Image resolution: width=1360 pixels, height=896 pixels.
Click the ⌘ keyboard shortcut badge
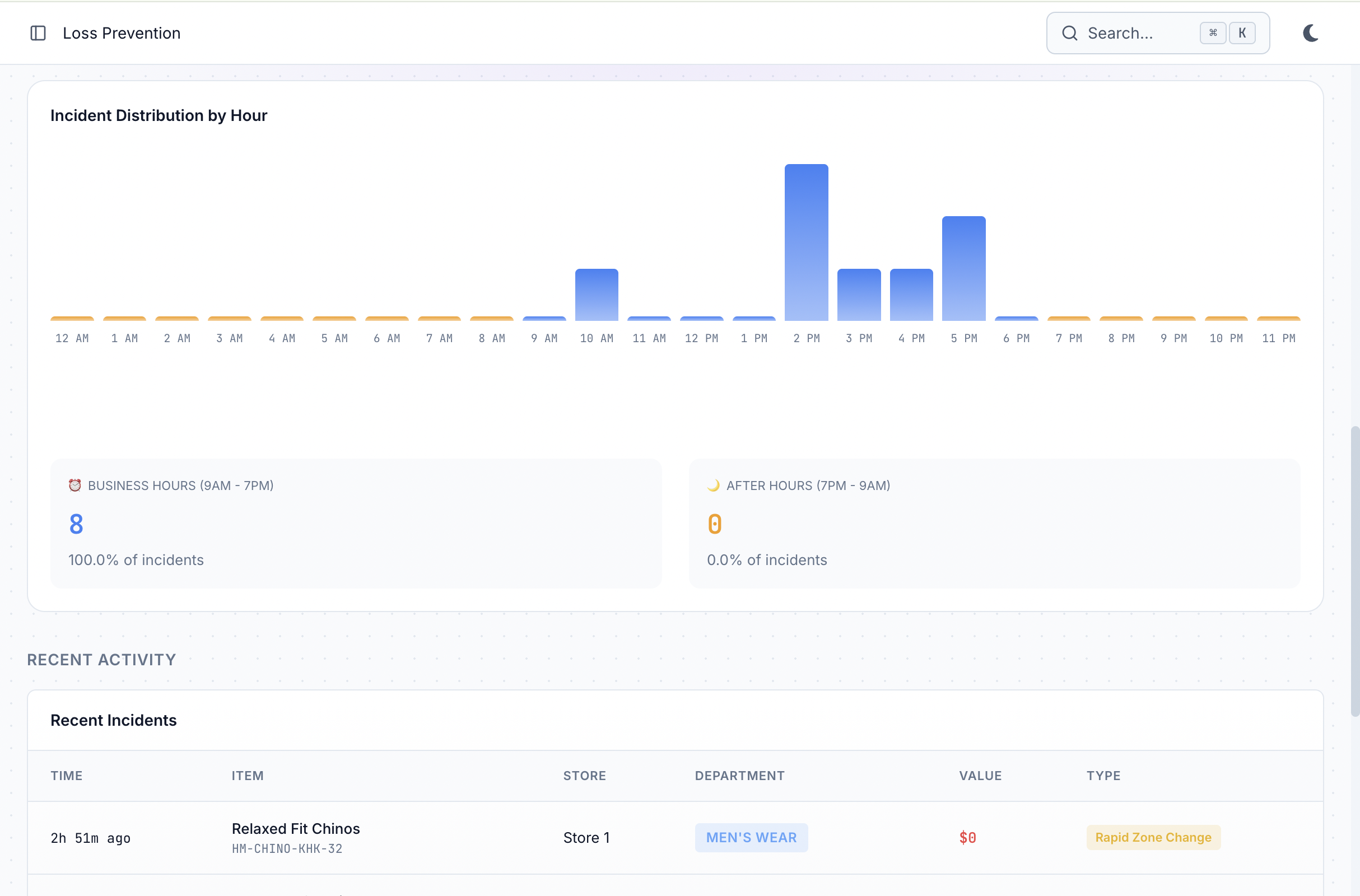point(1213,32)
